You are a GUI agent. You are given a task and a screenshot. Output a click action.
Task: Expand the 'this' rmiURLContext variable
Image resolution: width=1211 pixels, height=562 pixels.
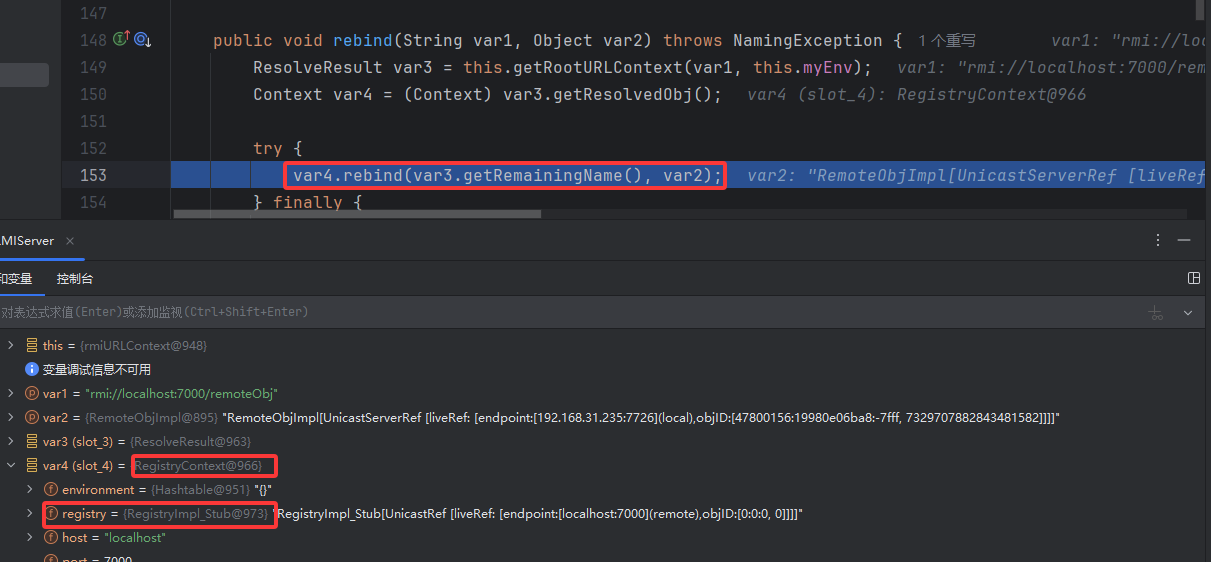coord(11,345)
